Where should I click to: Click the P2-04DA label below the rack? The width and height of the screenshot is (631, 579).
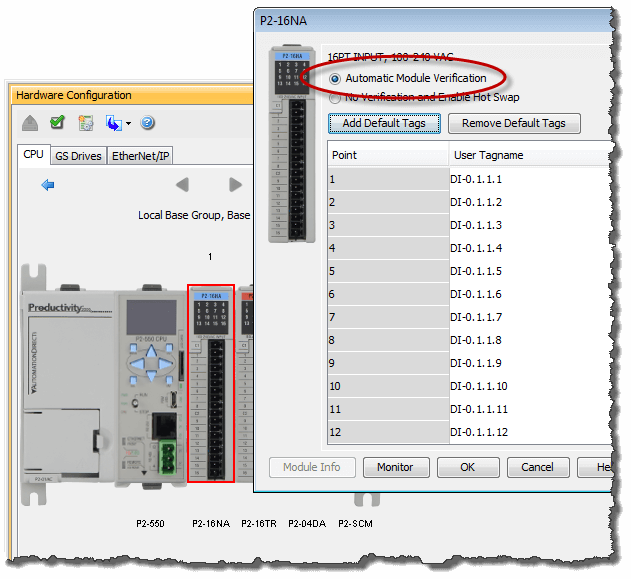[307, 524]
